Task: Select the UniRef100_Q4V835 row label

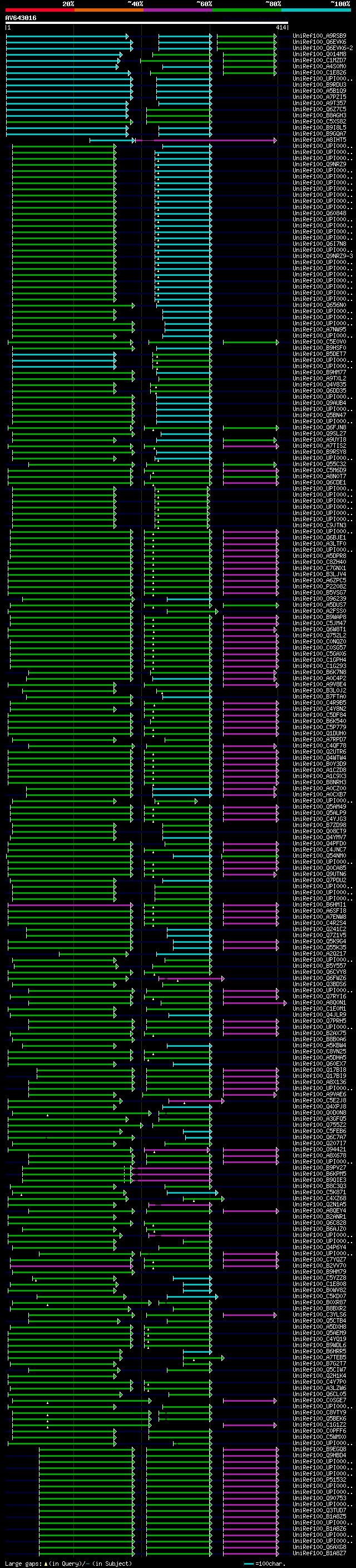Action: (319, 385)
